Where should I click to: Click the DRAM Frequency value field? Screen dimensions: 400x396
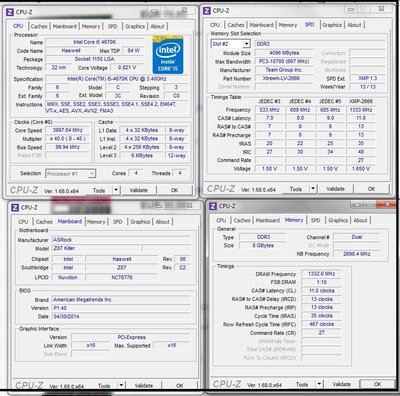(x=321, y=274)
